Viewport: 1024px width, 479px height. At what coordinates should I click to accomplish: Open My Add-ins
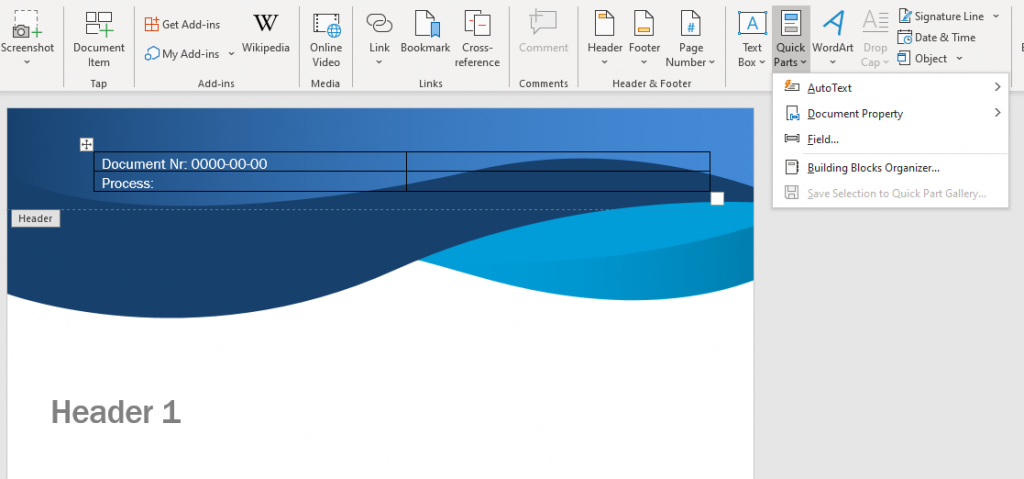click(x=182, y=54)
